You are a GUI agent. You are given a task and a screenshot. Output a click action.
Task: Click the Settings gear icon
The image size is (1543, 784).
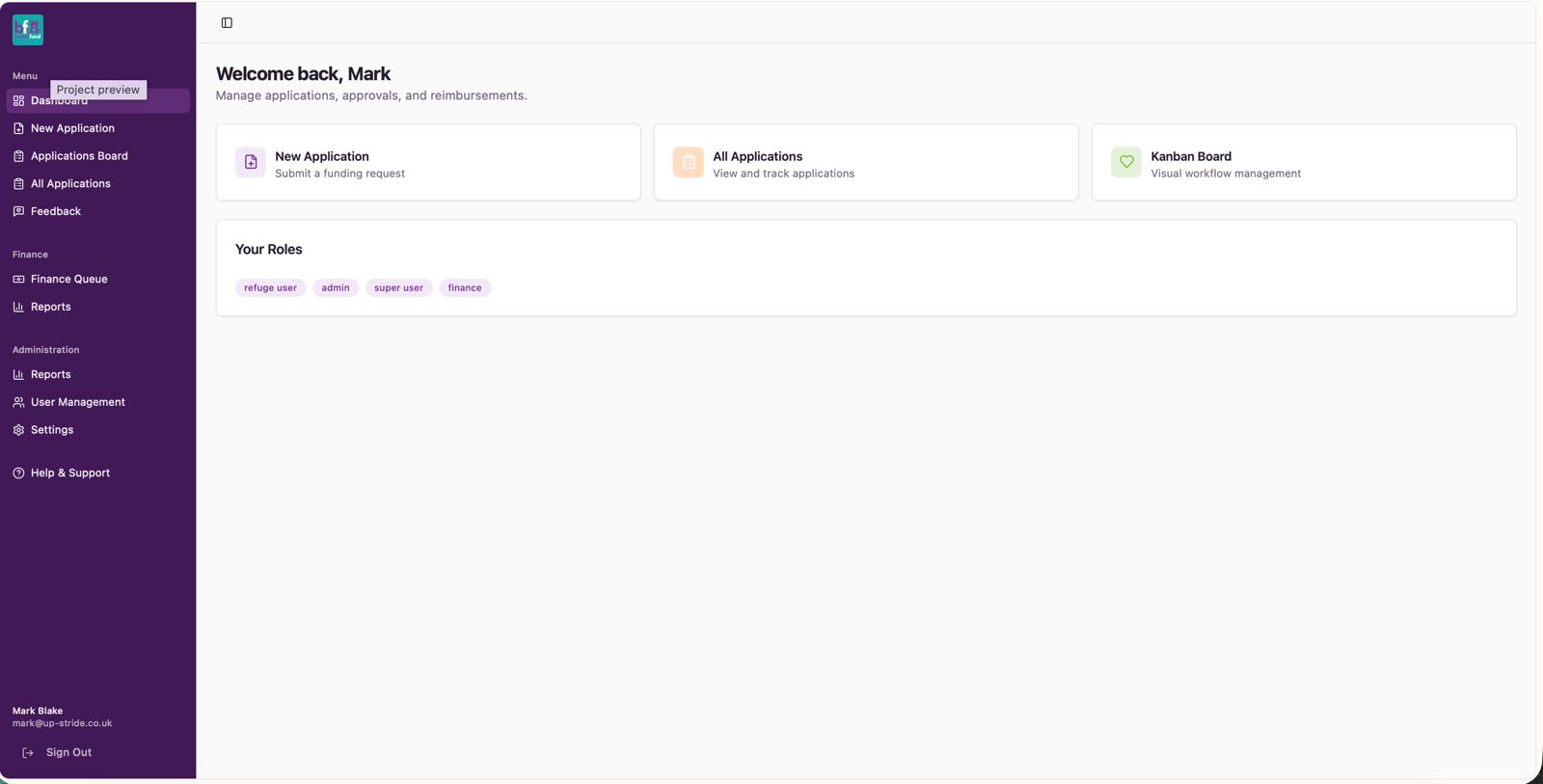pyautogui.click(x=18, y=430)
